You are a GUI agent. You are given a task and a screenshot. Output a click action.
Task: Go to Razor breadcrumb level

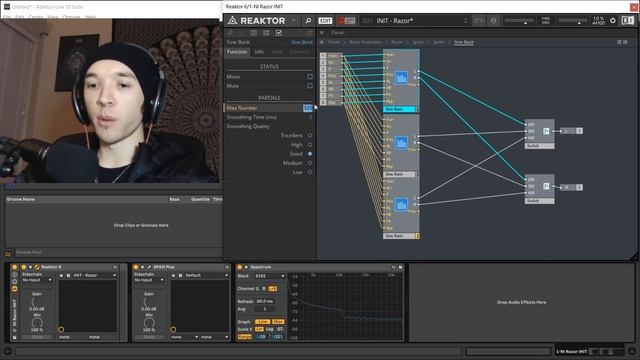[397, 42]
